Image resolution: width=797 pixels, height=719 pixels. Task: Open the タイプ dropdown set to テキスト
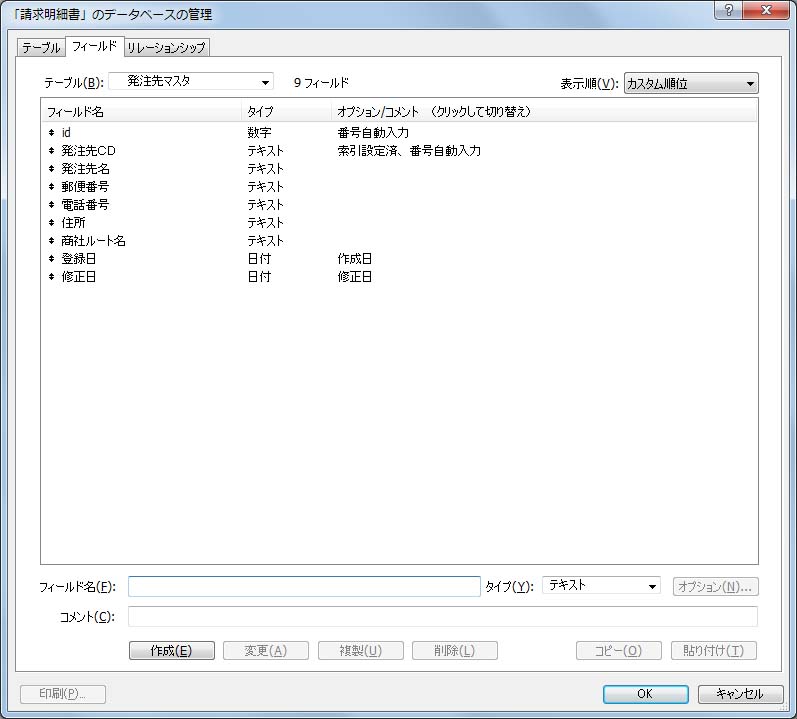click(601, 586)
